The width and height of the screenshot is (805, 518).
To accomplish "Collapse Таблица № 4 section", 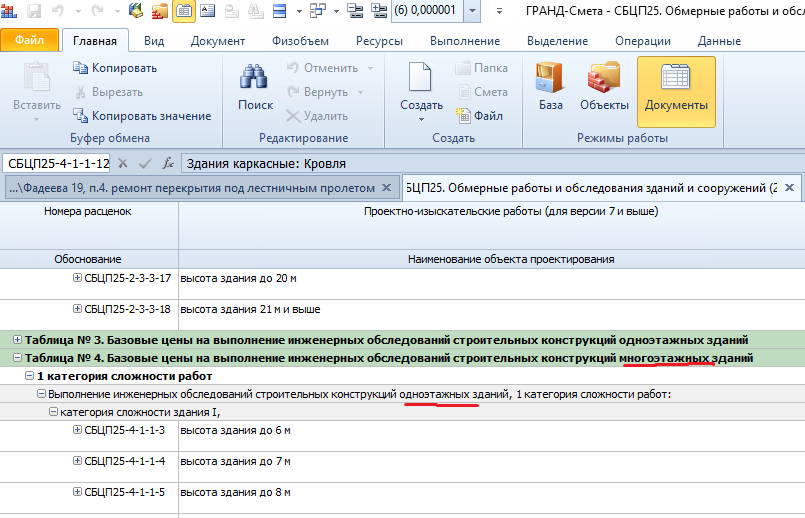I will pos(17,358).
